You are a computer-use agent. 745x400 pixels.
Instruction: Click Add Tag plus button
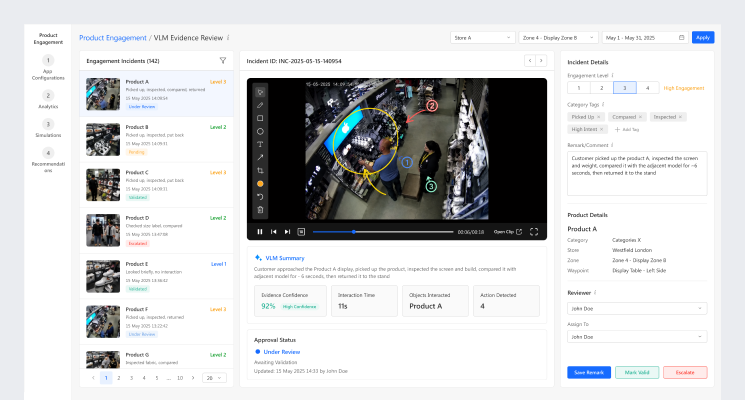coord(627,129)
